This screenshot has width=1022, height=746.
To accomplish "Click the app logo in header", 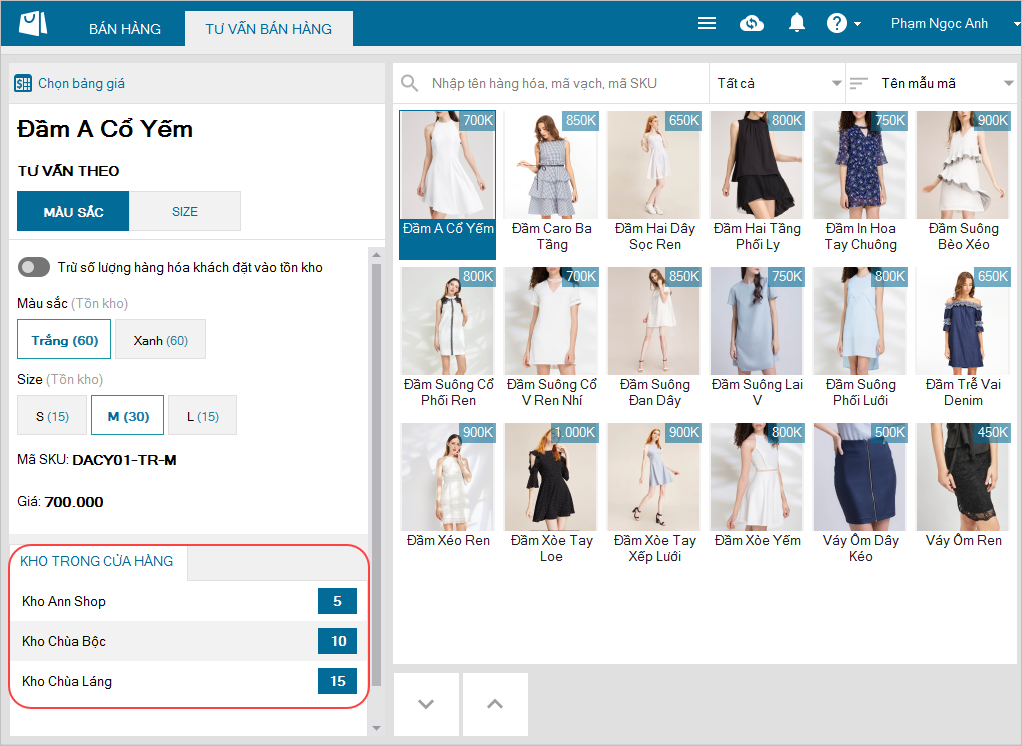I will [x=32, y=24].
